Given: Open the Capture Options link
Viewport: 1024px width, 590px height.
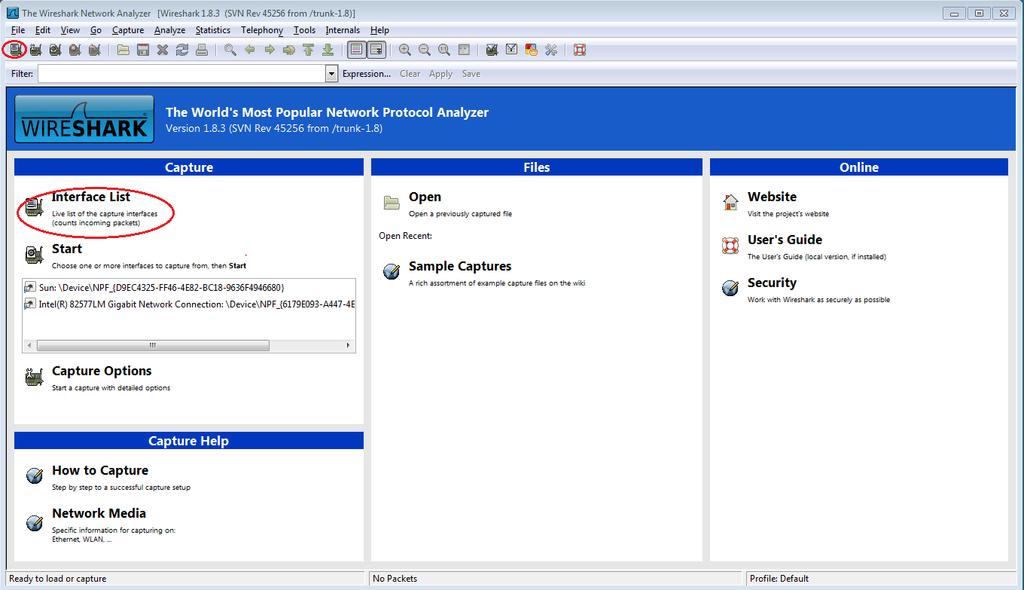Looking at the screenshot, I should [x=101, y=371].
